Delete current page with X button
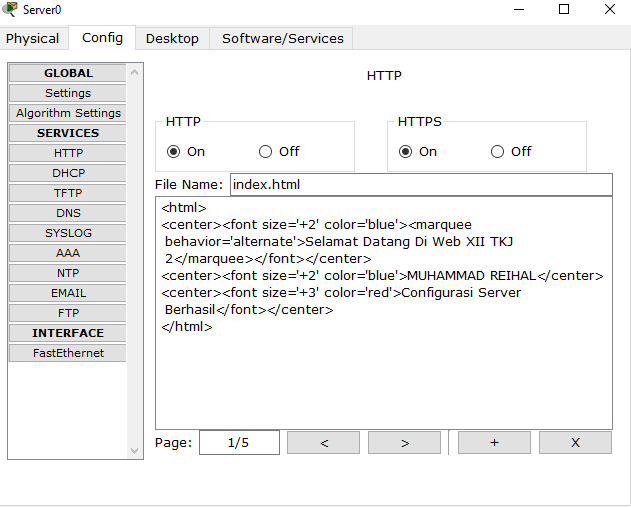The height and width of the screenshot is (507, 631). coord(575,443)
